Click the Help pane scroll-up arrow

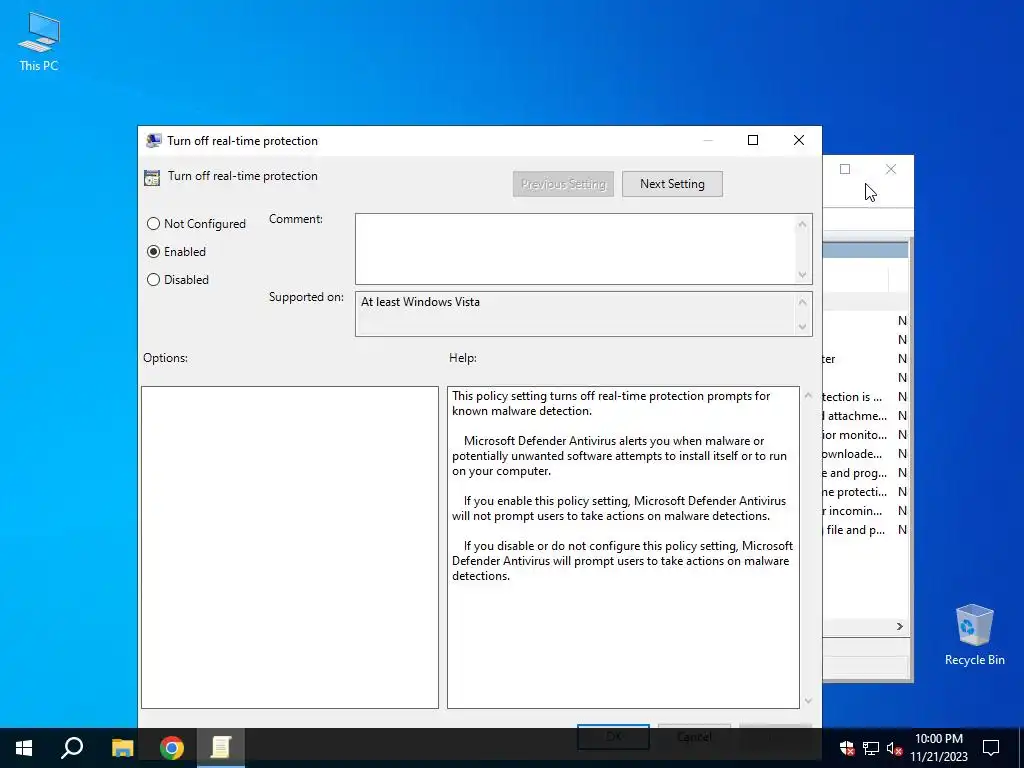tap(808, 396)
